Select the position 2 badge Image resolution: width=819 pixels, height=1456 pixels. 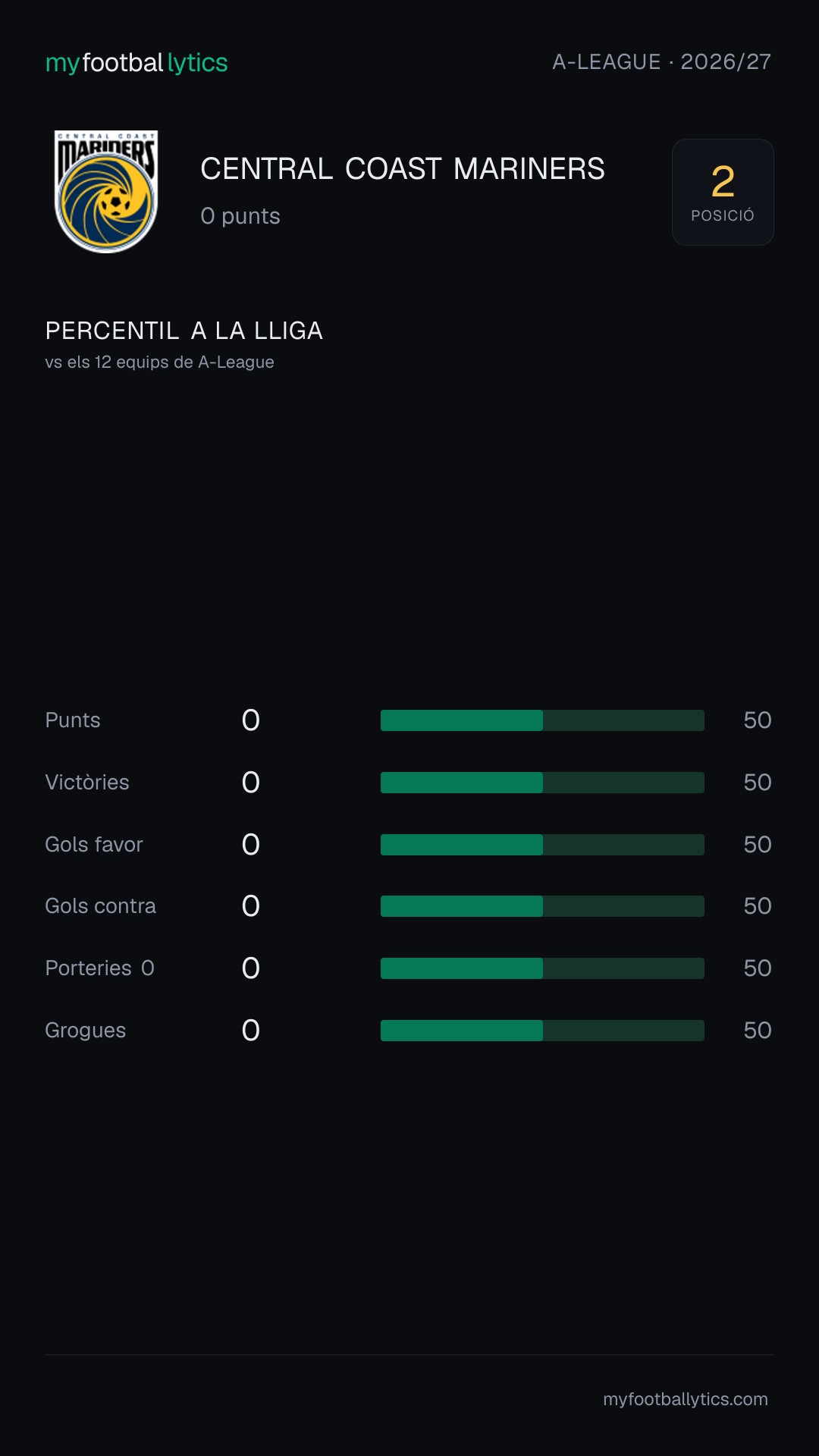(723, 192)
